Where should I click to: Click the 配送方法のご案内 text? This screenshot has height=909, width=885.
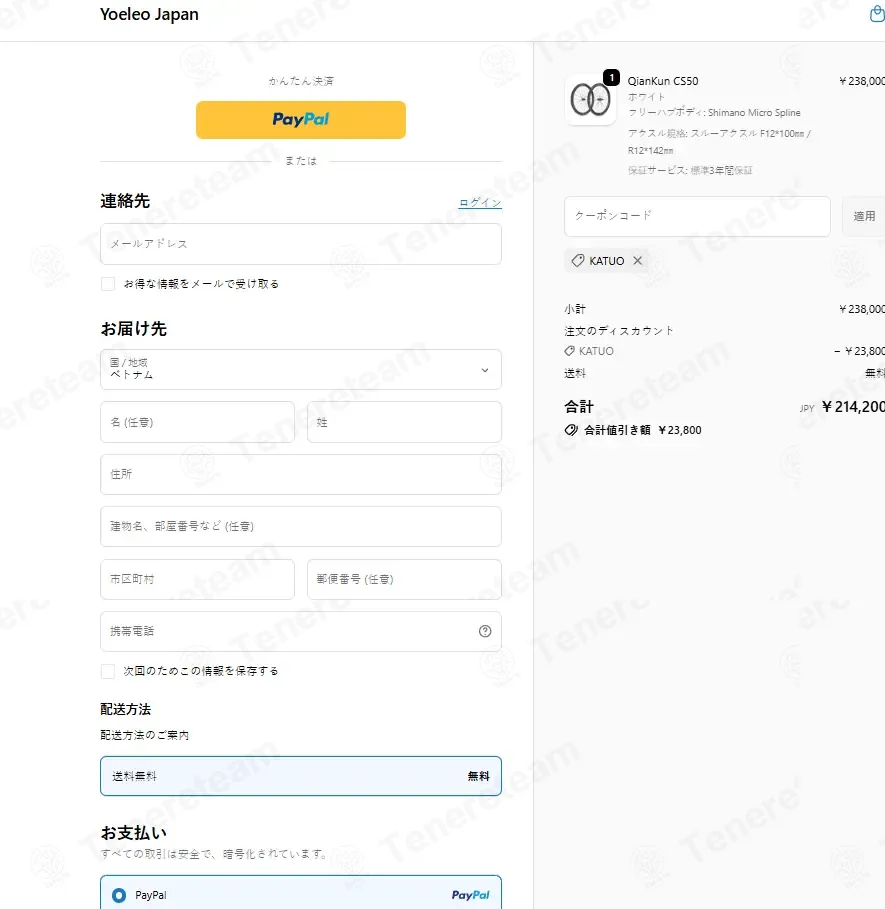tap(144, 735)
